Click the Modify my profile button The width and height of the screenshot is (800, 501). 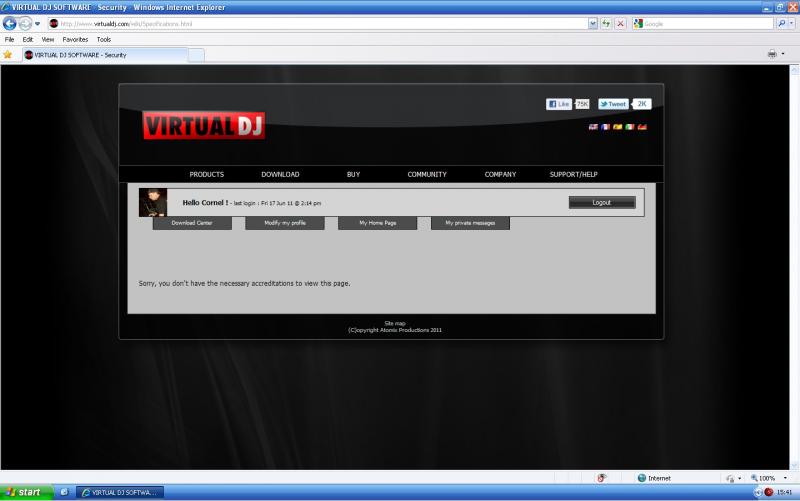(x=285, y=223)
